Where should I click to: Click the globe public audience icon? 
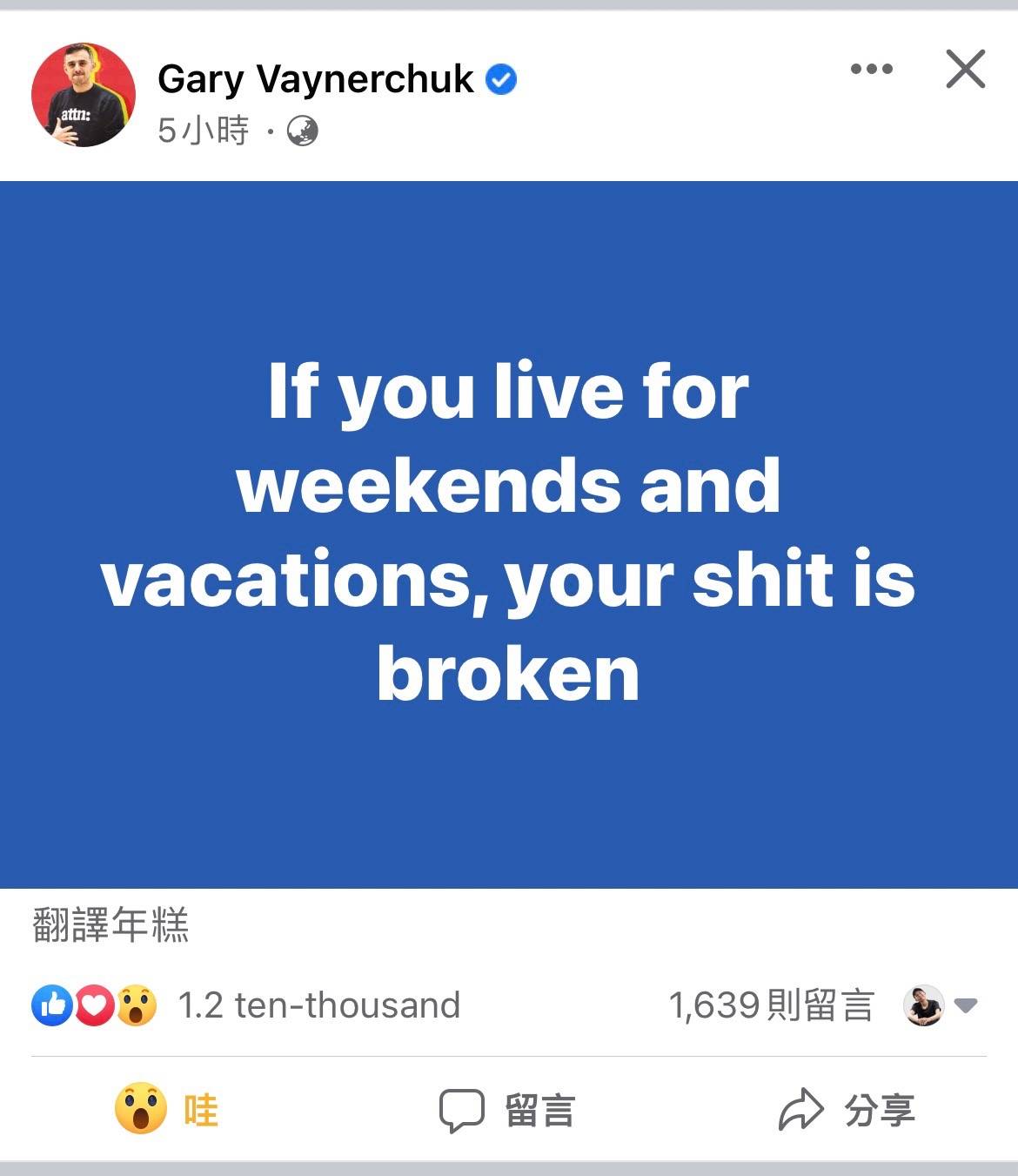pyautogui.click(x=302, y=131)
